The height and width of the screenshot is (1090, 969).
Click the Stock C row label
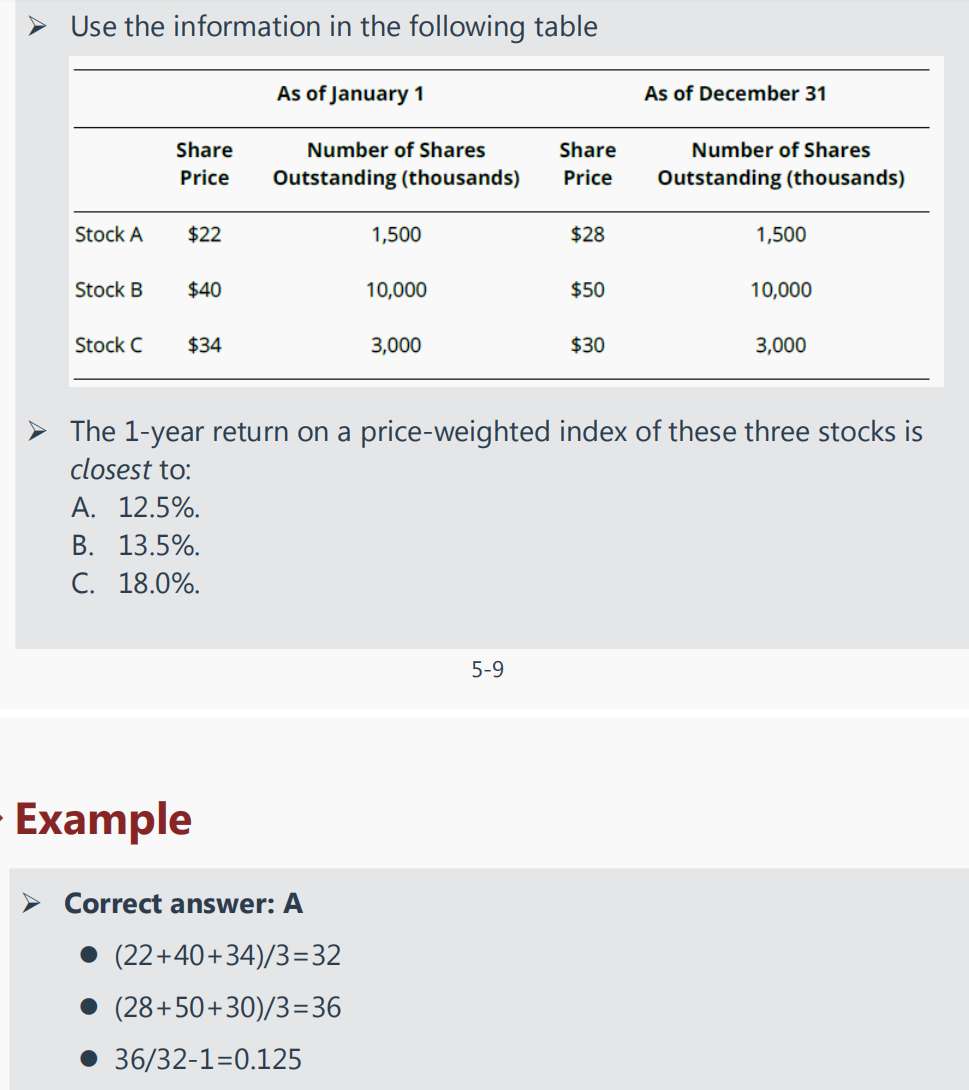click(109, 345)
